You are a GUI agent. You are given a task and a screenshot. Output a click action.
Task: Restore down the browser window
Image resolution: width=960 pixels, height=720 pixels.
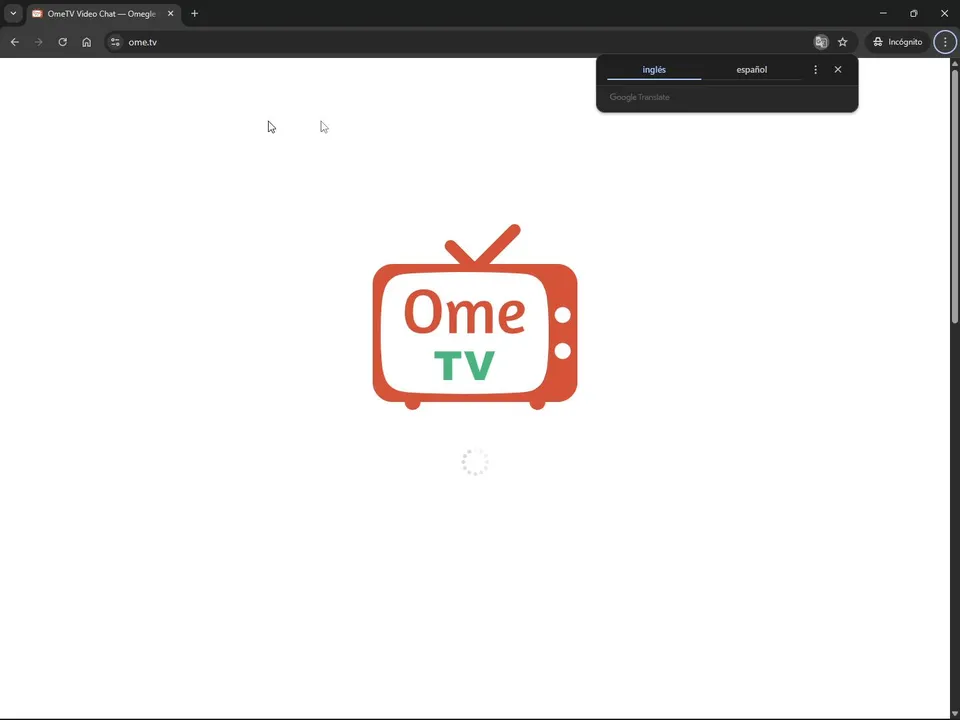[913, 13]
